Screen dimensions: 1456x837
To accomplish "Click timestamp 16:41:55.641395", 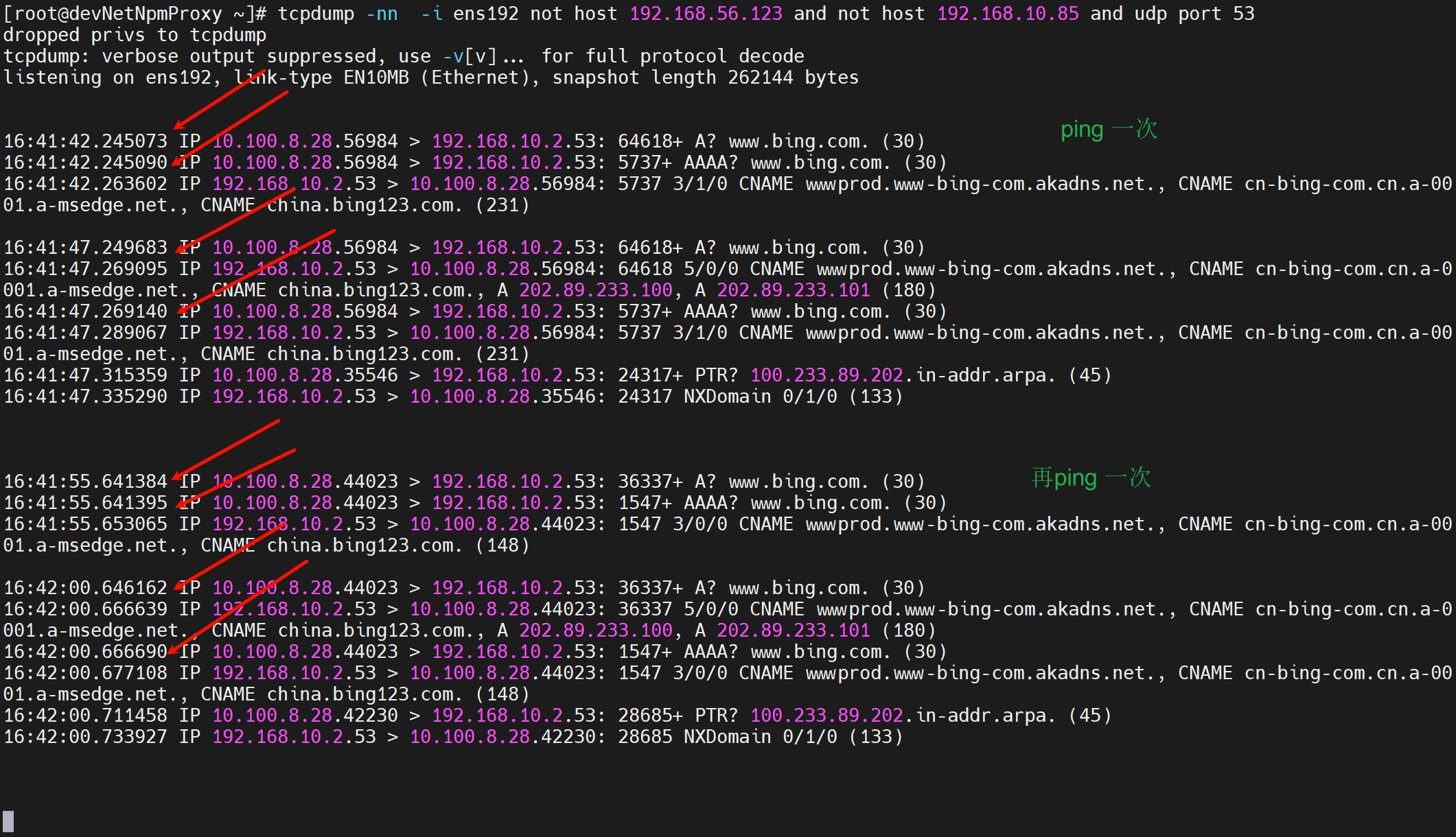I will tap(85, 503).
